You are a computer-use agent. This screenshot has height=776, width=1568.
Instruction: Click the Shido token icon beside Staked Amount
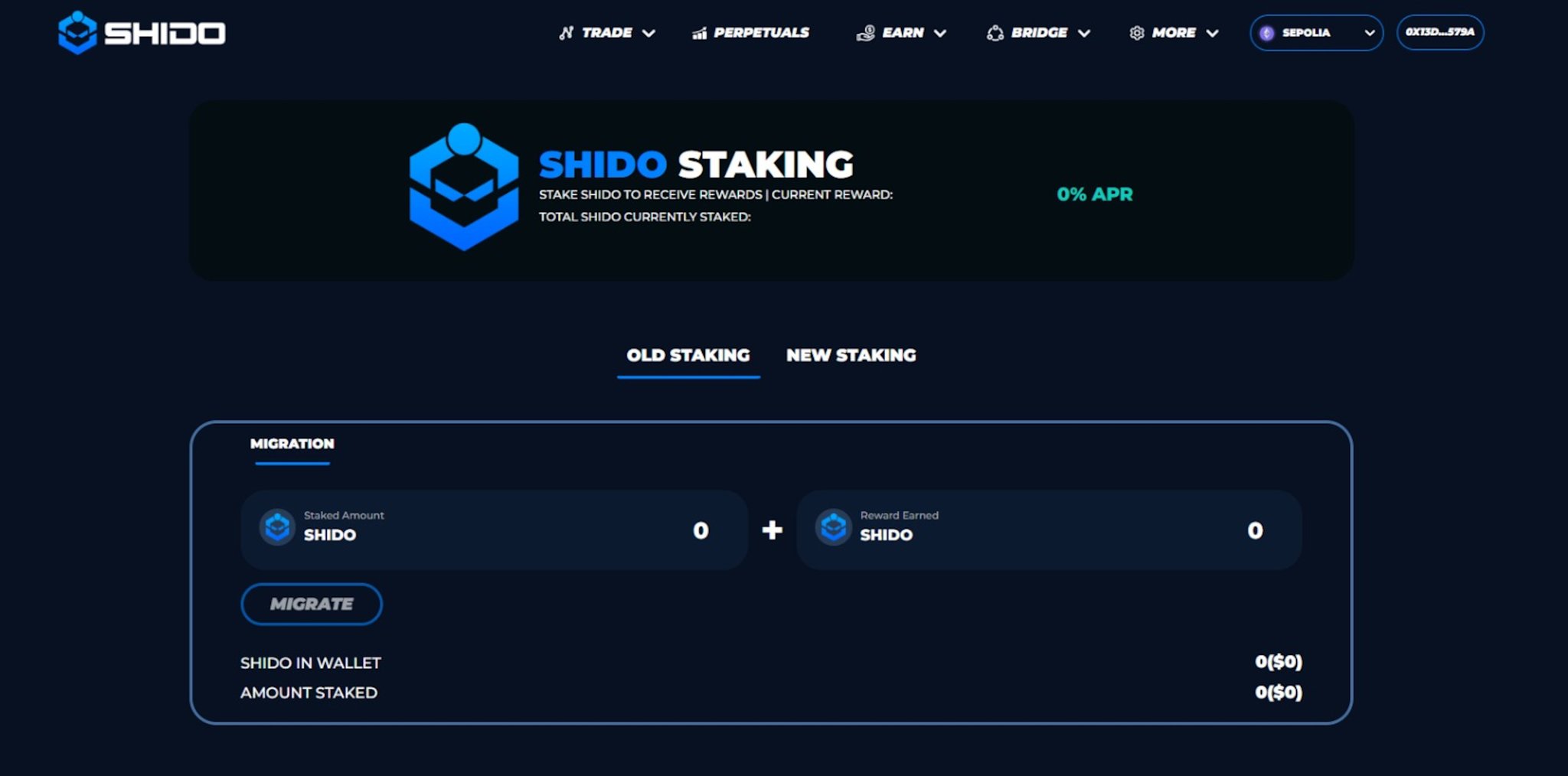point(277,527)
